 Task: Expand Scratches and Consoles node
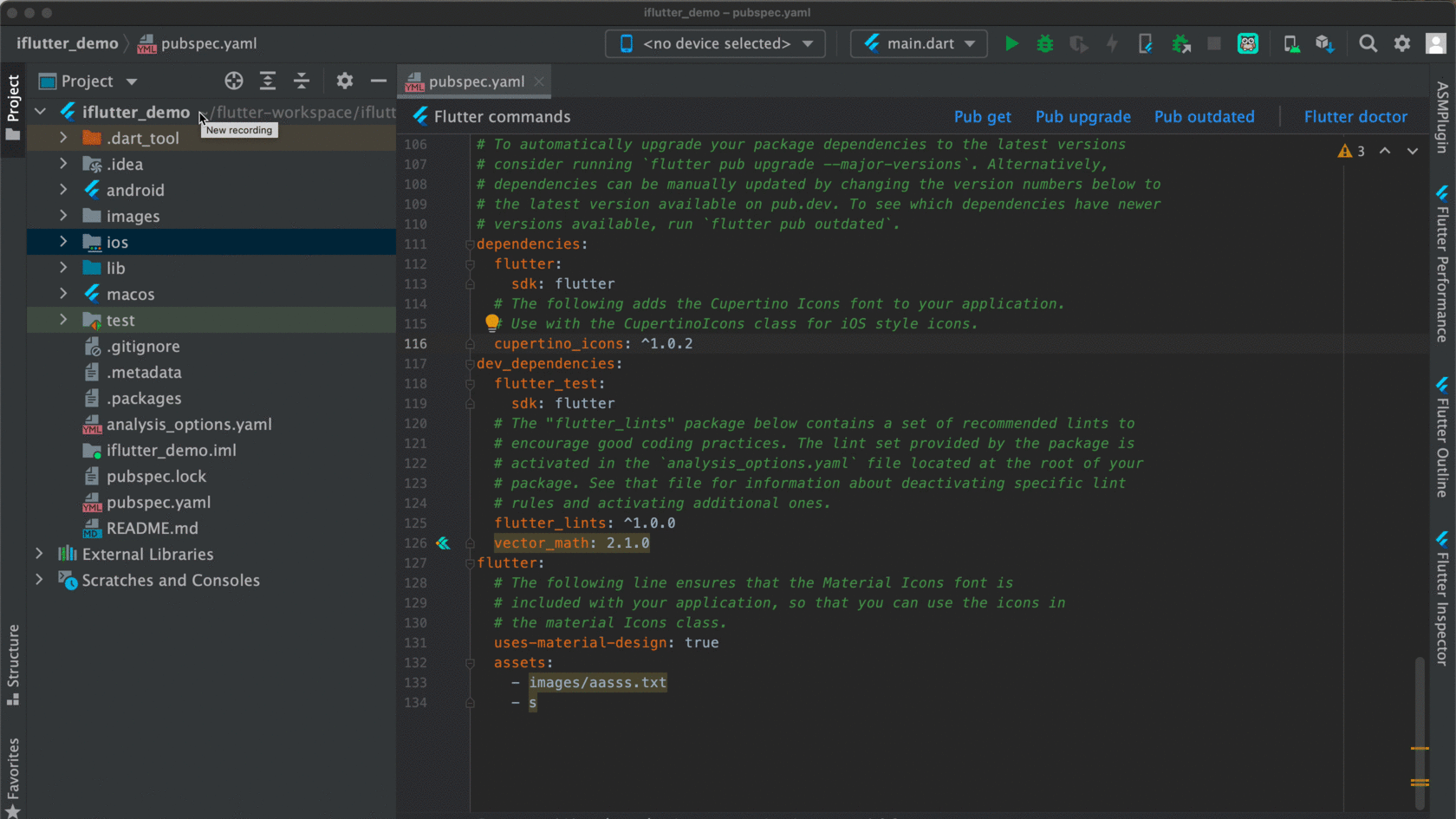pyautogui.click(x=39, y=580)
